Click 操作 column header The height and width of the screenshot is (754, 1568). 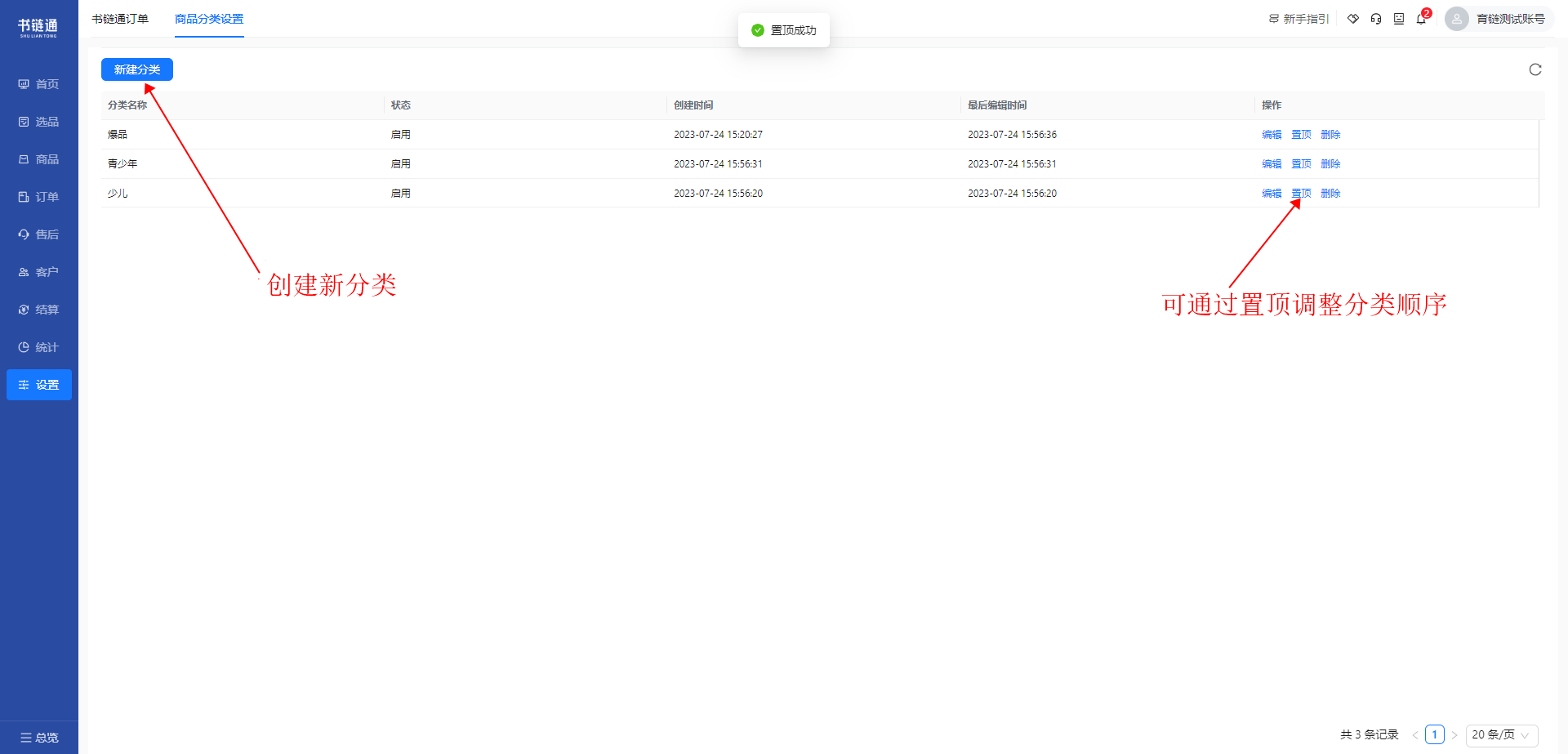coord(1272,105)
